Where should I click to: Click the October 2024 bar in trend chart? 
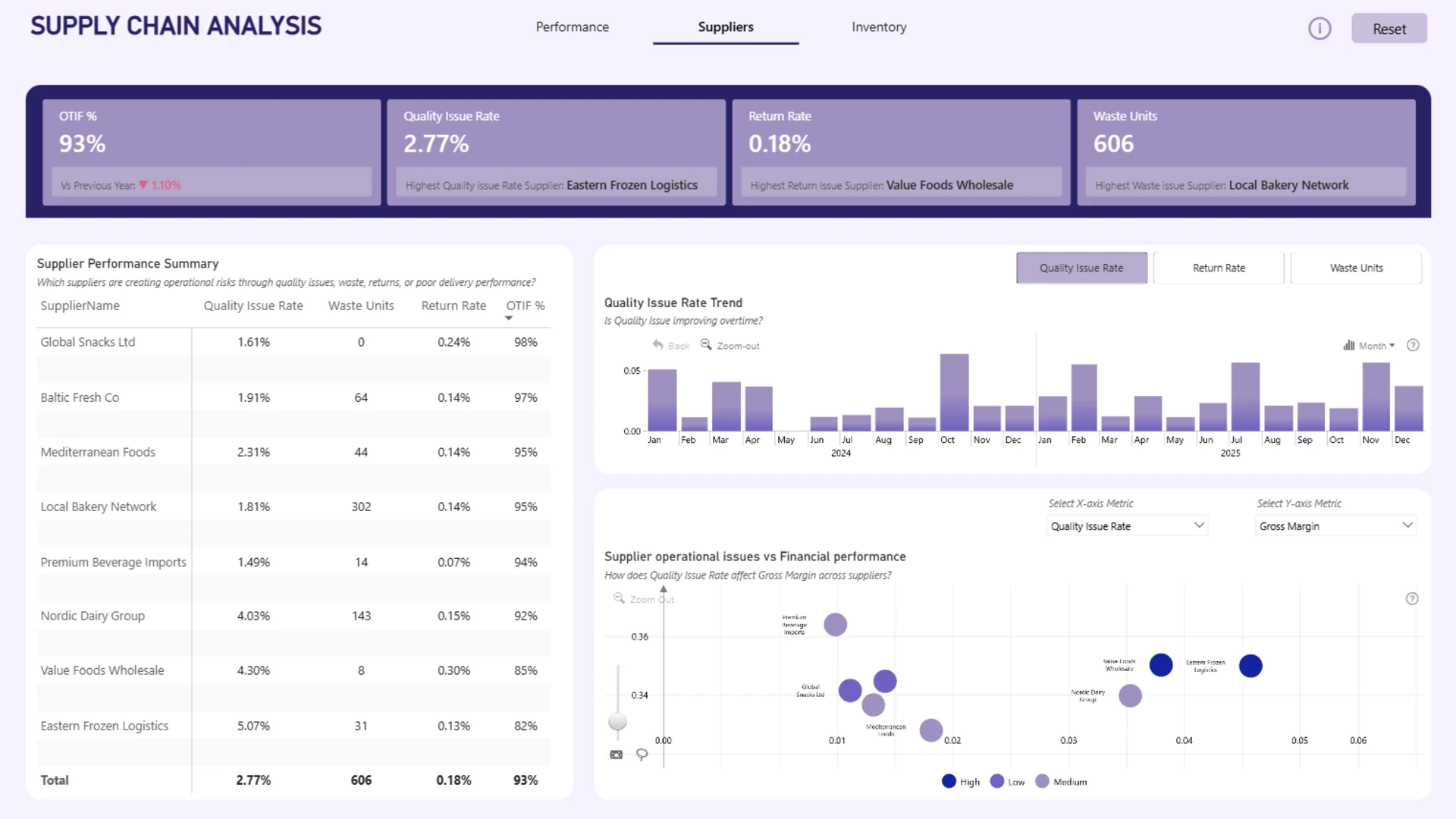tap(954, 392)
